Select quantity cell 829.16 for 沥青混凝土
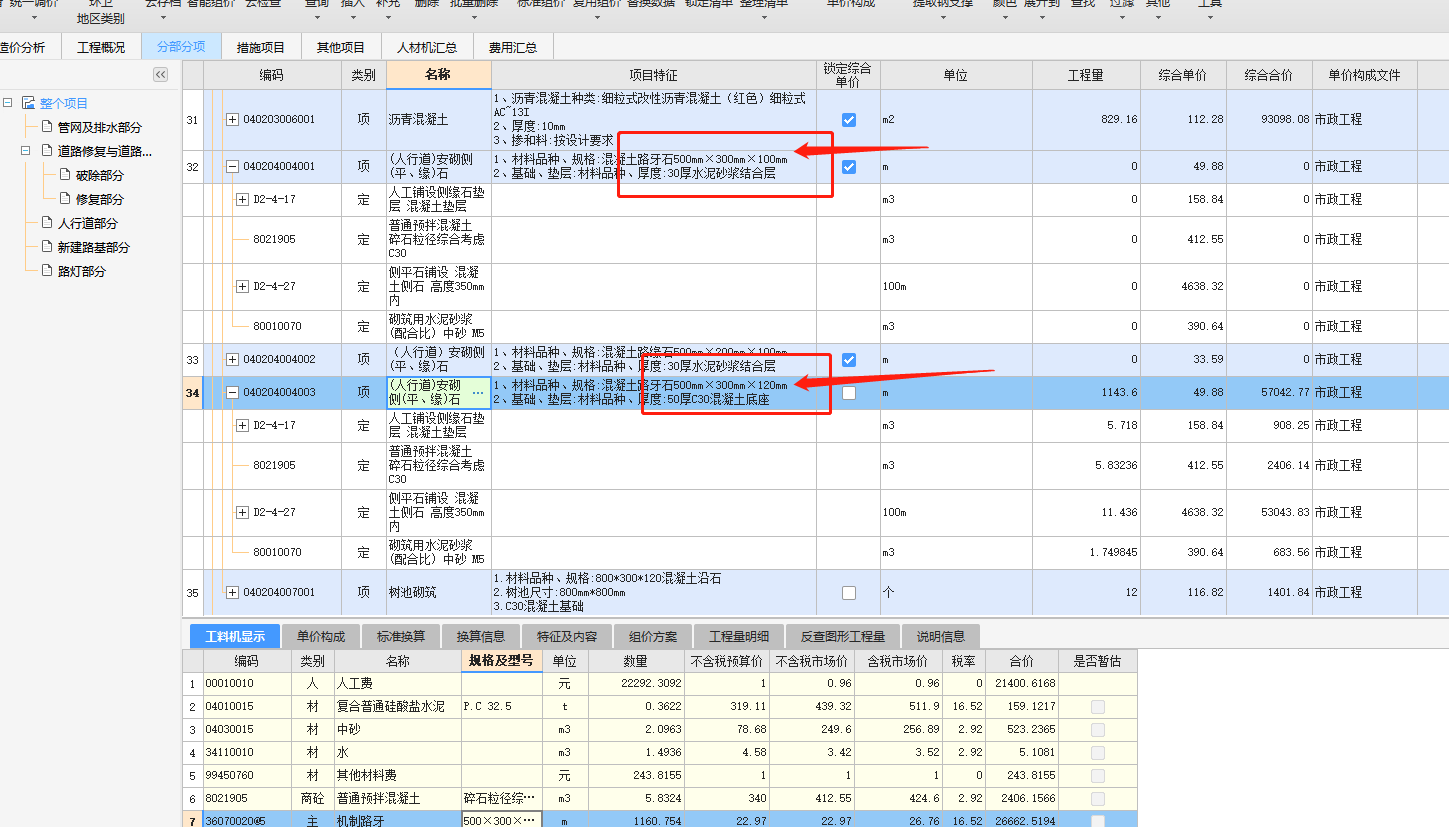 (x=1086, y=120)
